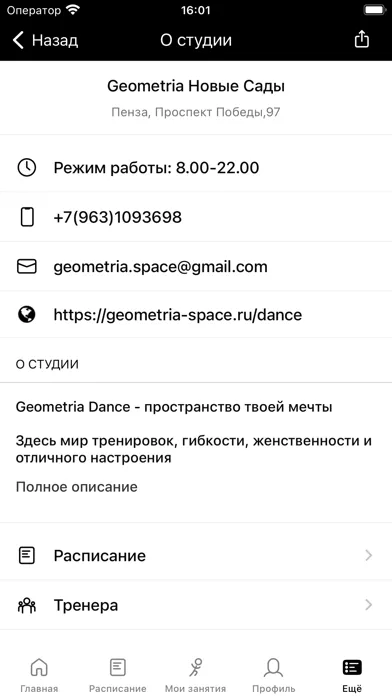Call the number +7(963)1093698
392x696 pixels.
point(118,217)
